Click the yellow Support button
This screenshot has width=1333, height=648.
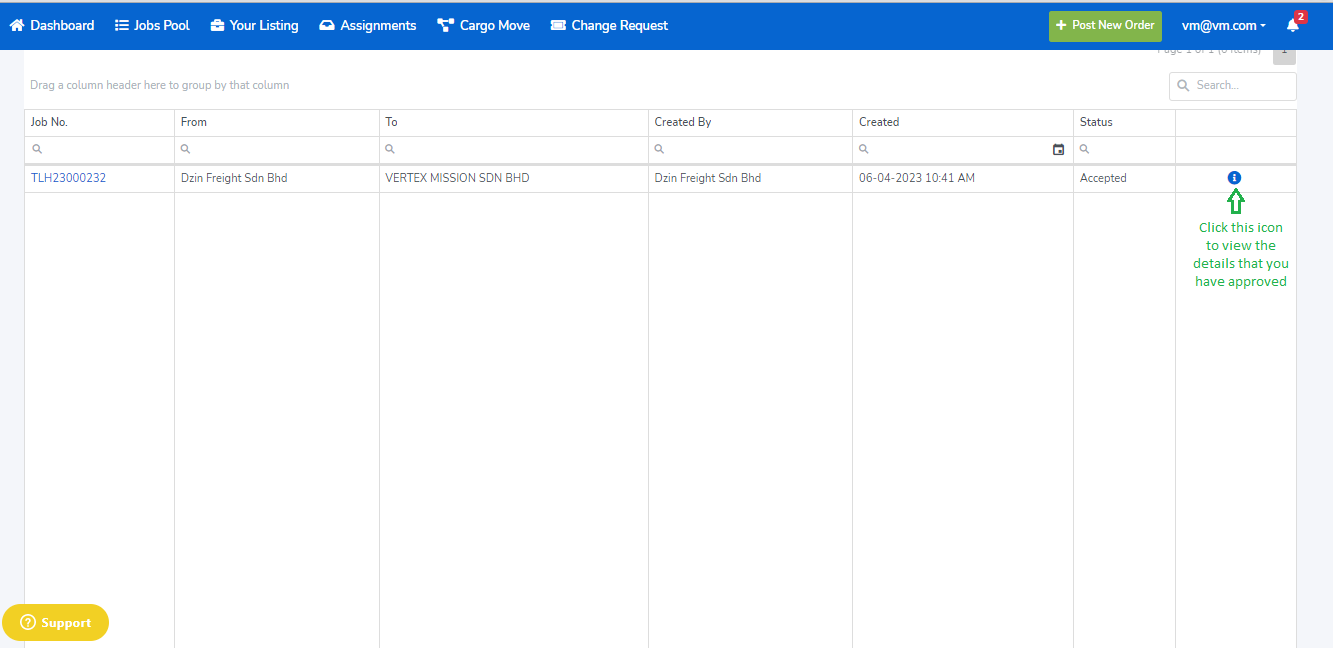point(56,623)
